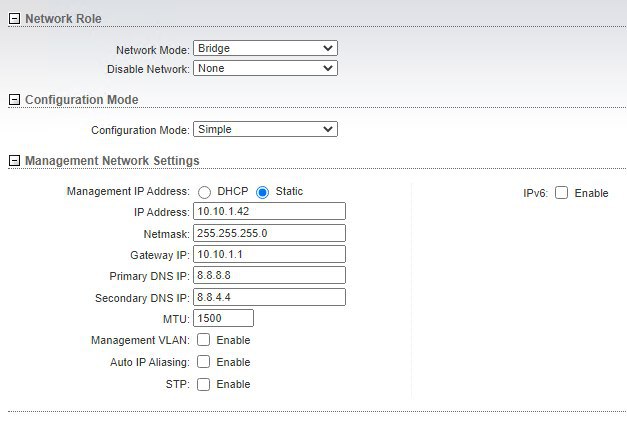Open the Network Mode dropdown
The image size is (627, 428).
pos(266,48)
